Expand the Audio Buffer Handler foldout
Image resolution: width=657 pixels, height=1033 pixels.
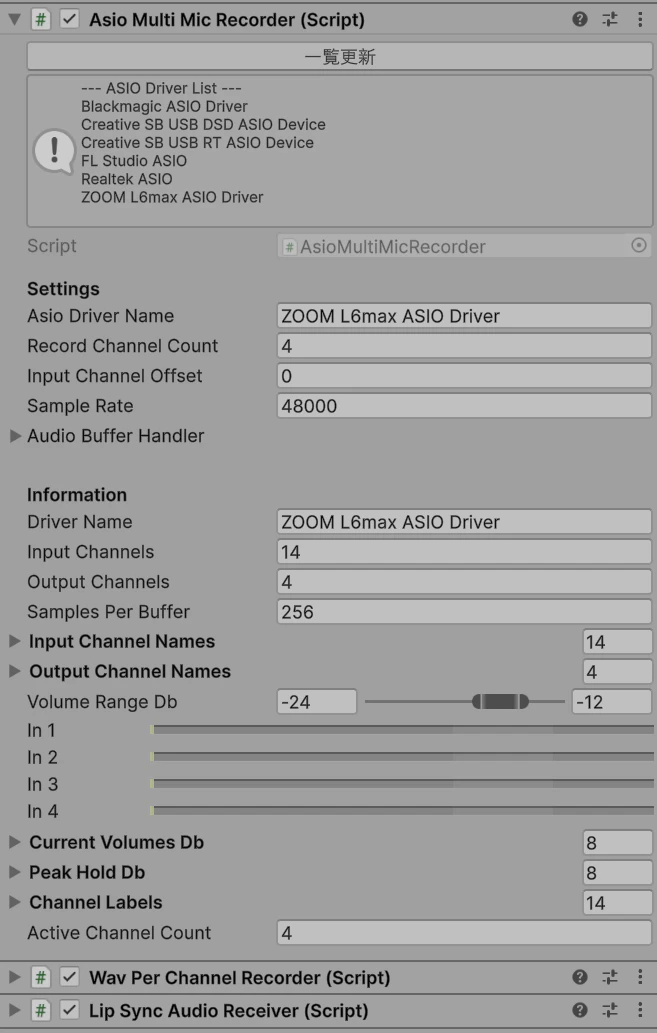[x=15, y=435]
